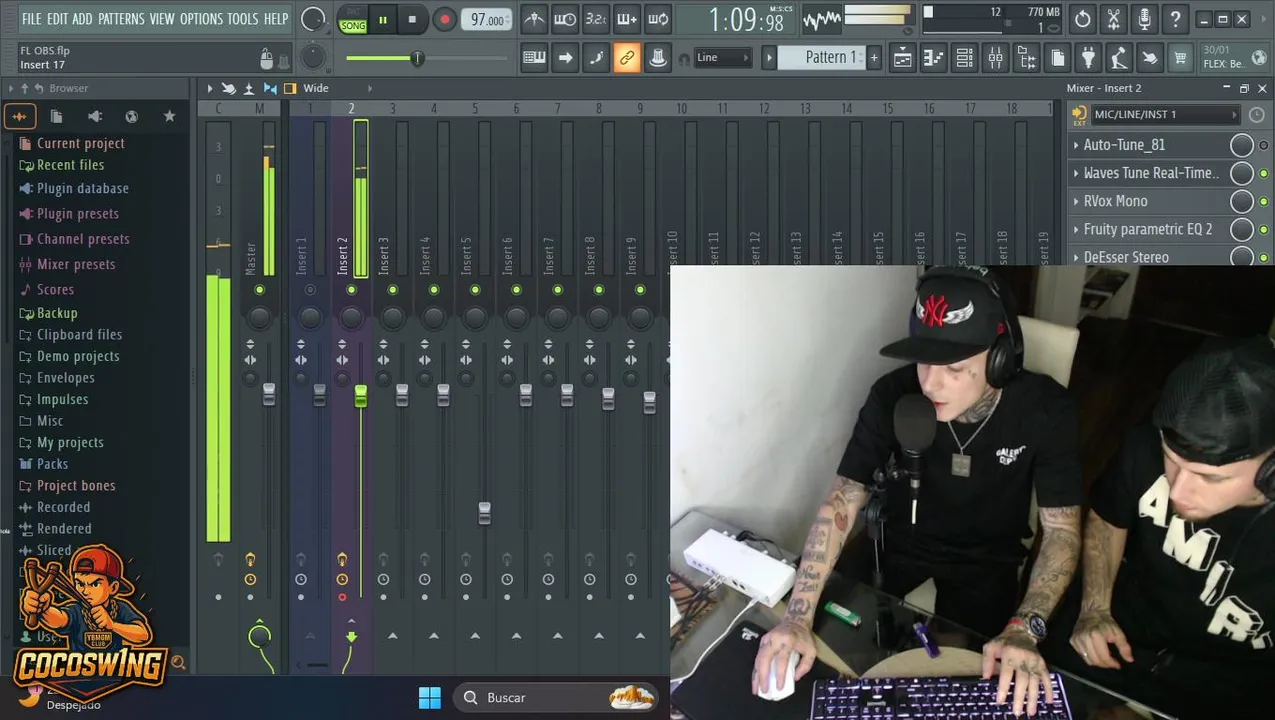Click the undo history circular arrow icon

coord(1082,19)
